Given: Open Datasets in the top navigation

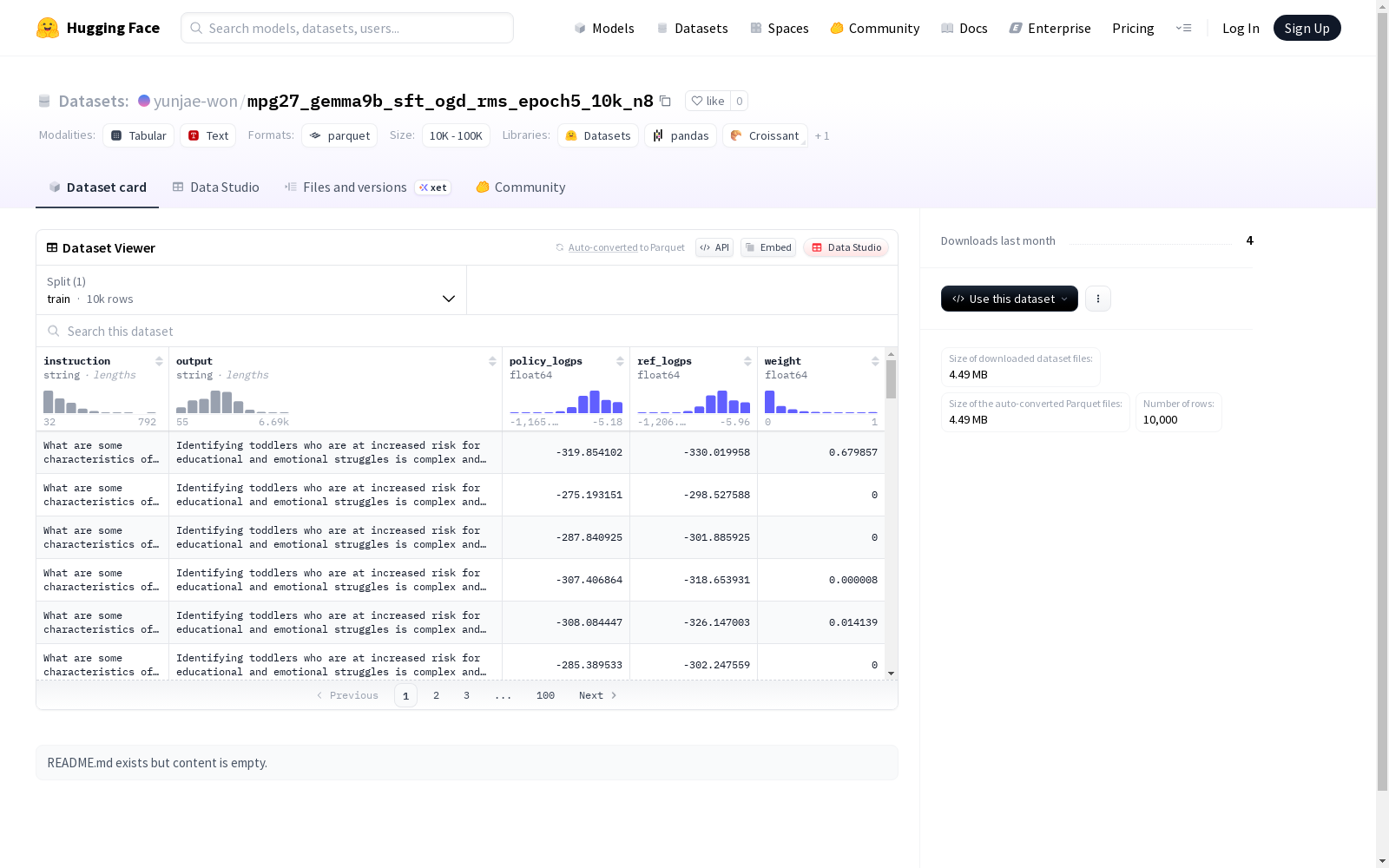Looking at the screenshot, I should coord(693,28).
